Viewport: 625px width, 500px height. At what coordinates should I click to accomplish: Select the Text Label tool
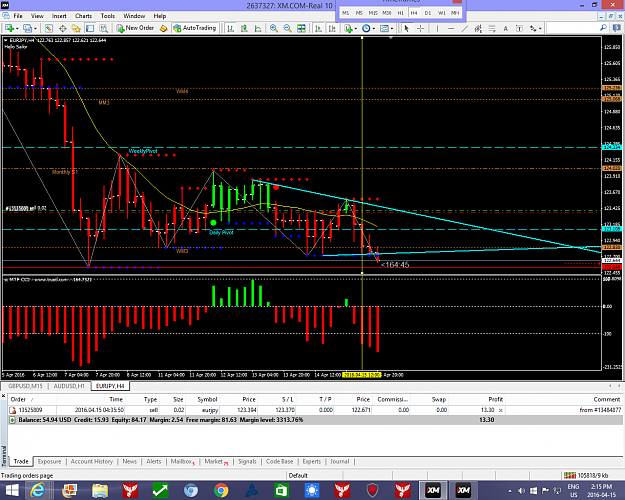(519, 28)
